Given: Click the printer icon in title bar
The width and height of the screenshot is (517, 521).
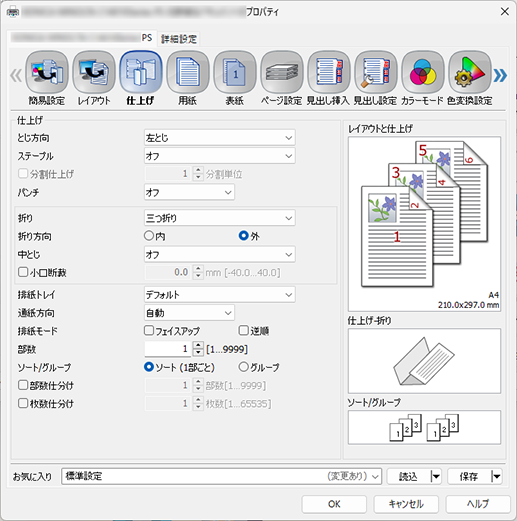Looking at the screenshot, I should [13, 12].
